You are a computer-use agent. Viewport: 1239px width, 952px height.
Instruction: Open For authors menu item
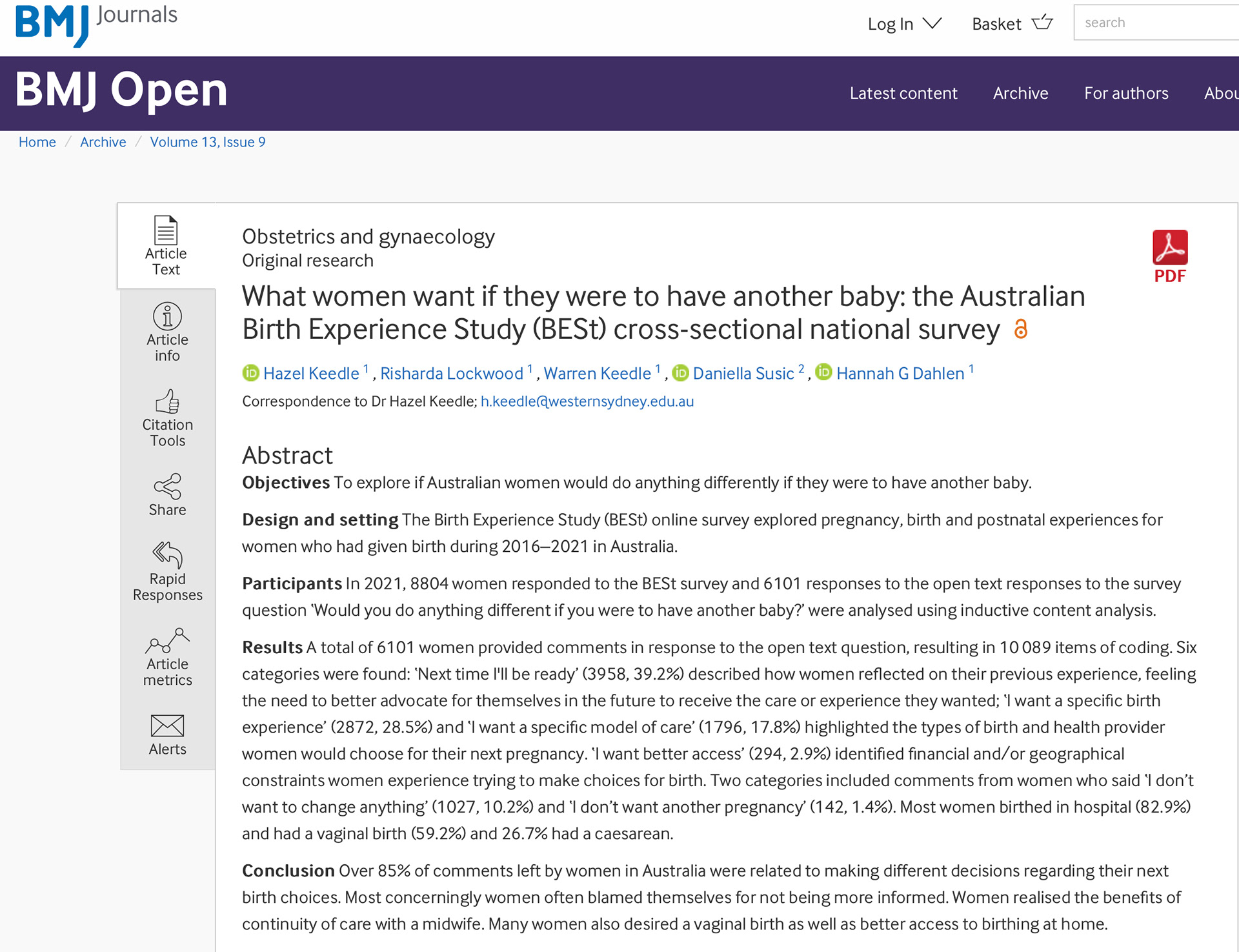(1125, 94)
